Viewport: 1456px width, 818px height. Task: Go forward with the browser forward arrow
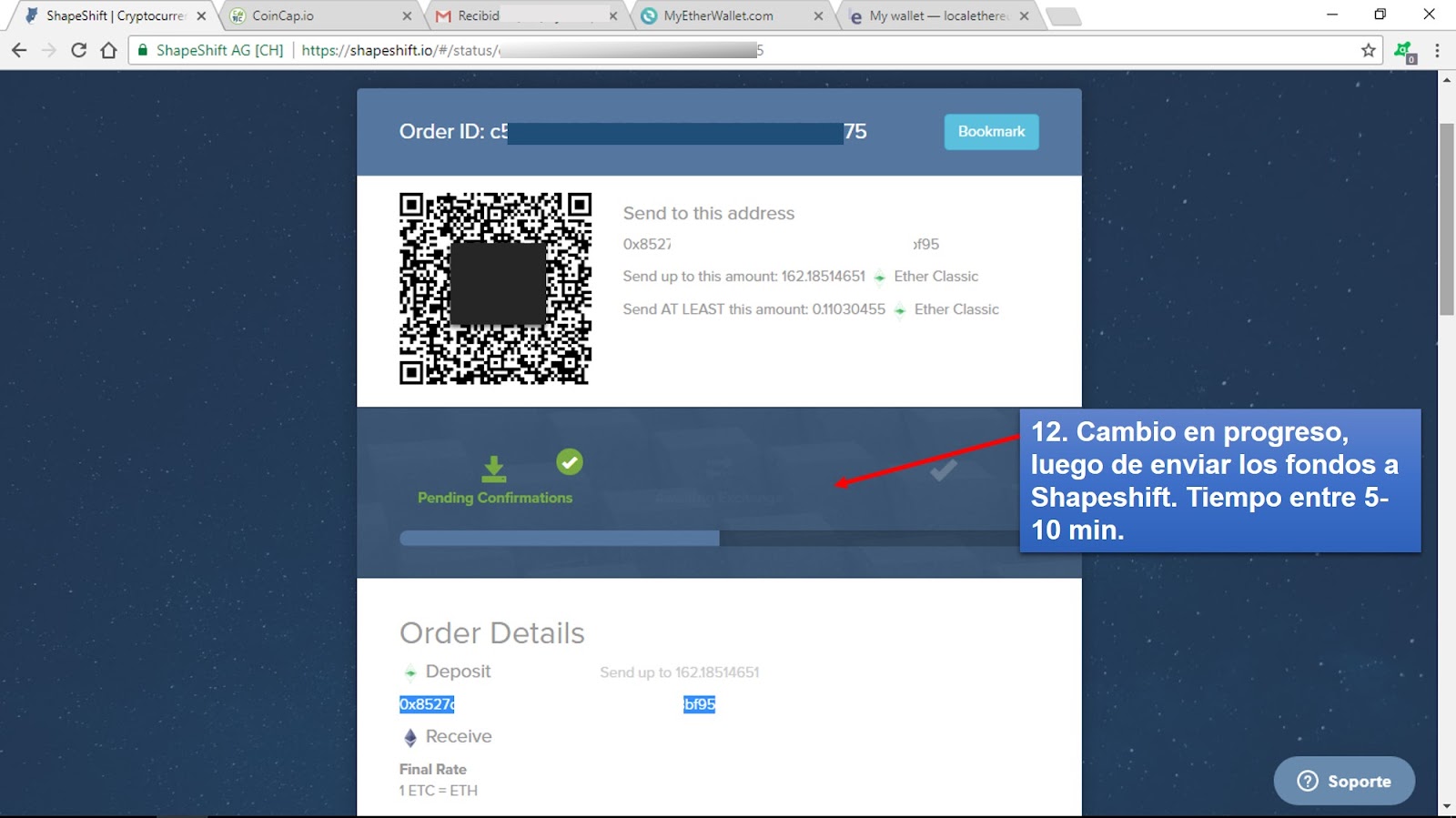(x=49, y=50)
